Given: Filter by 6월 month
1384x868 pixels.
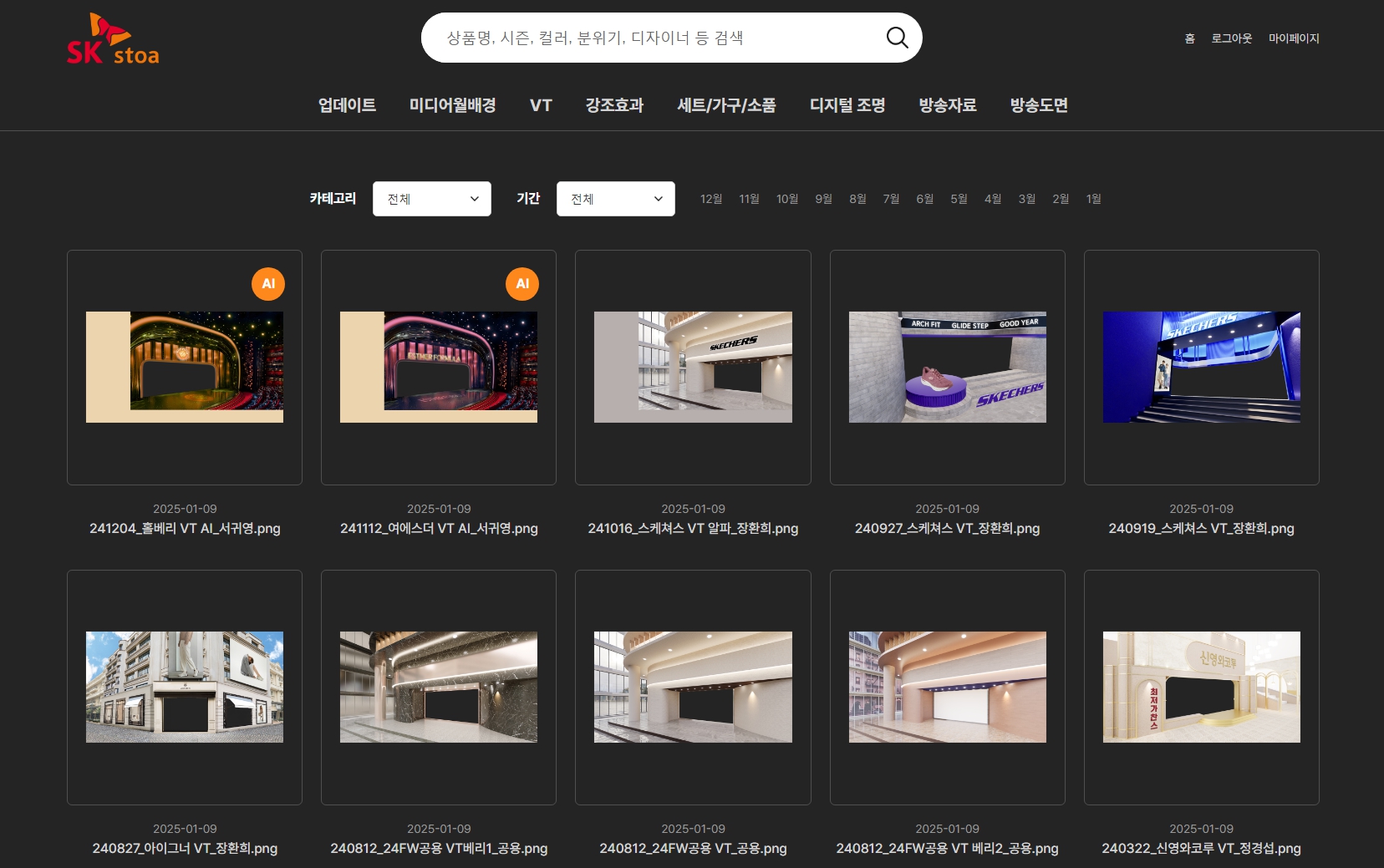Looking at the screenshot, I should click(924, 199).
